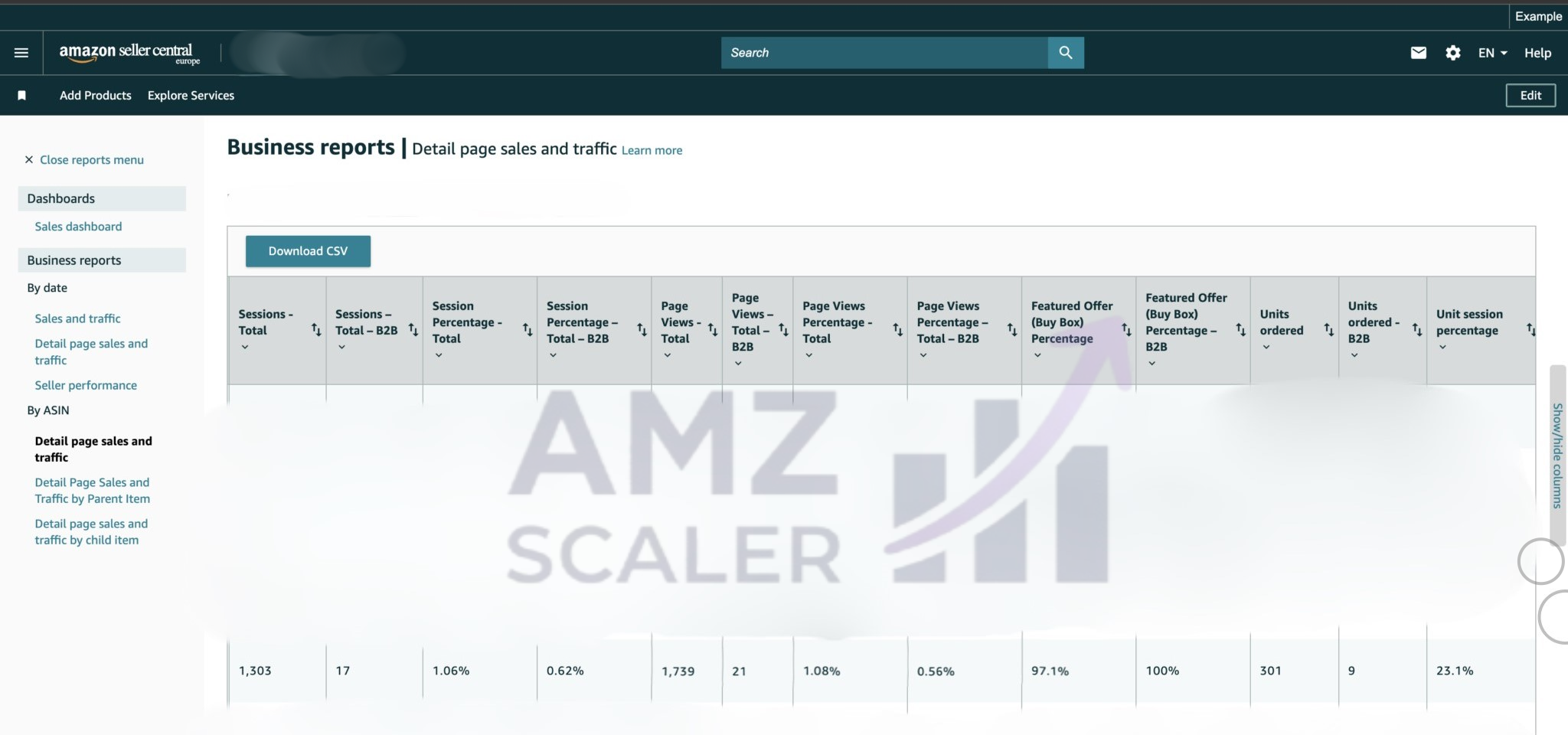Screen dimensions: 1568x735
Task: Open the Seller performance report
Action: click(86, 385)
